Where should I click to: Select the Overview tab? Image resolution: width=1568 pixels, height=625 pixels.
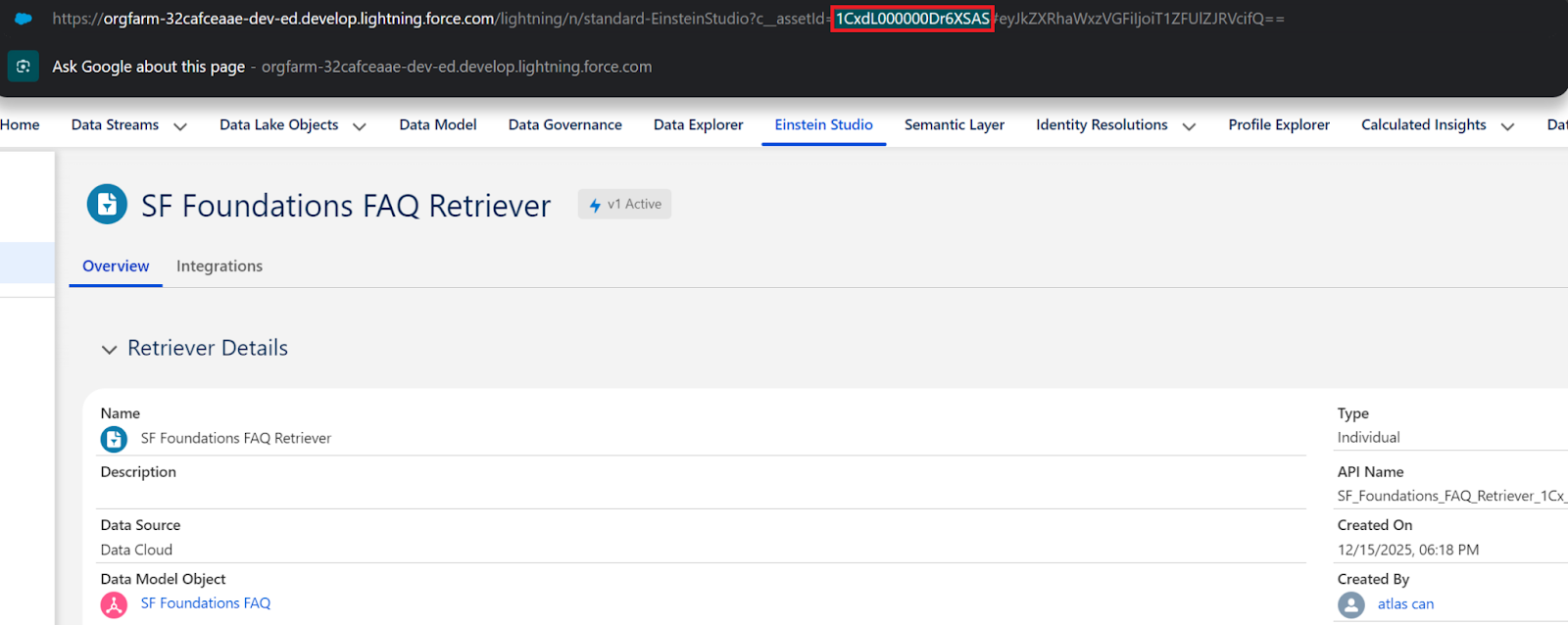pos(116,266)
